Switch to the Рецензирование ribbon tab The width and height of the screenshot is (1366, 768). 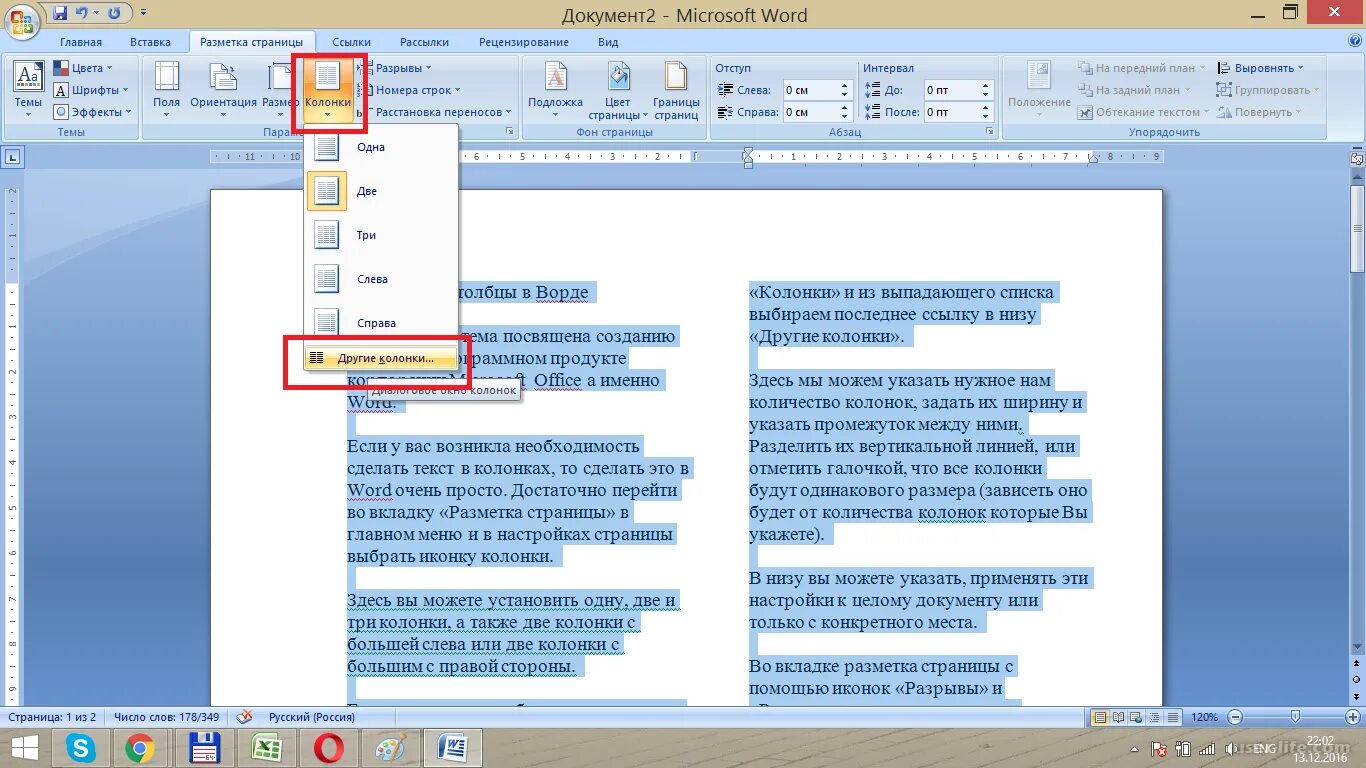(x=524, y=42)
